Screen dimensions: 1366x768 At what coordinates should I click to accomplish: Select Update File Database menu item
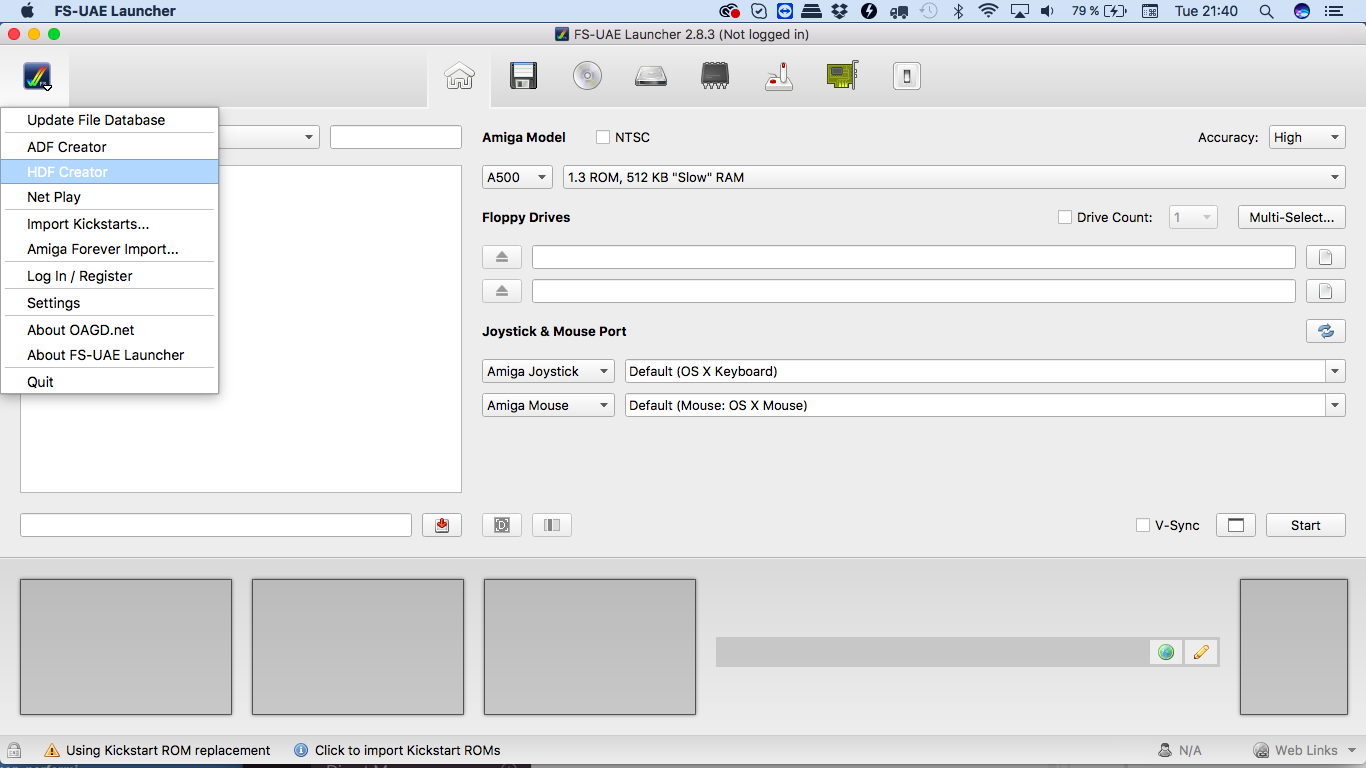click(x=110, y=120)
